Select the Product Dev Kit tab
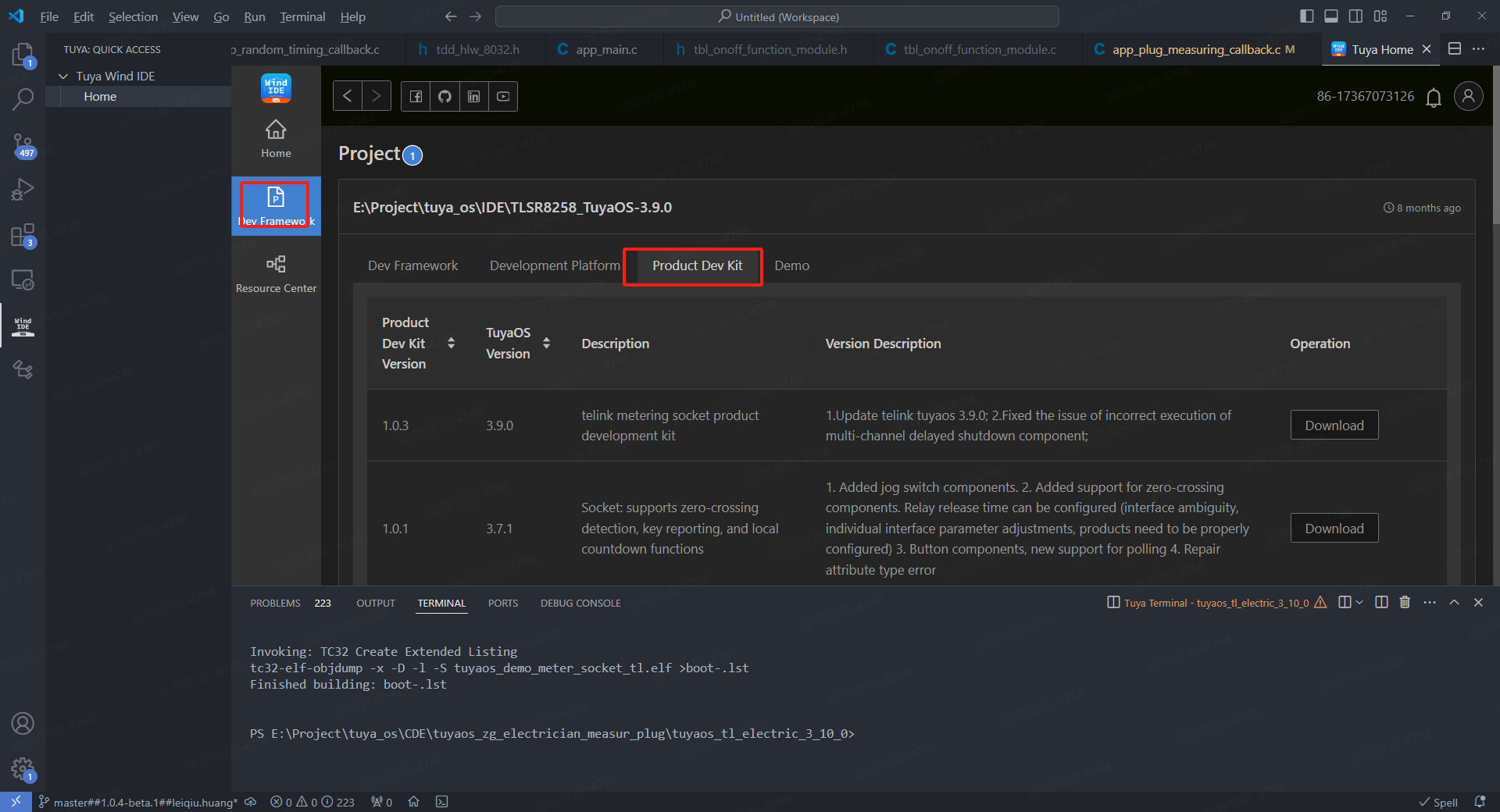 click(x=697, y=265)
